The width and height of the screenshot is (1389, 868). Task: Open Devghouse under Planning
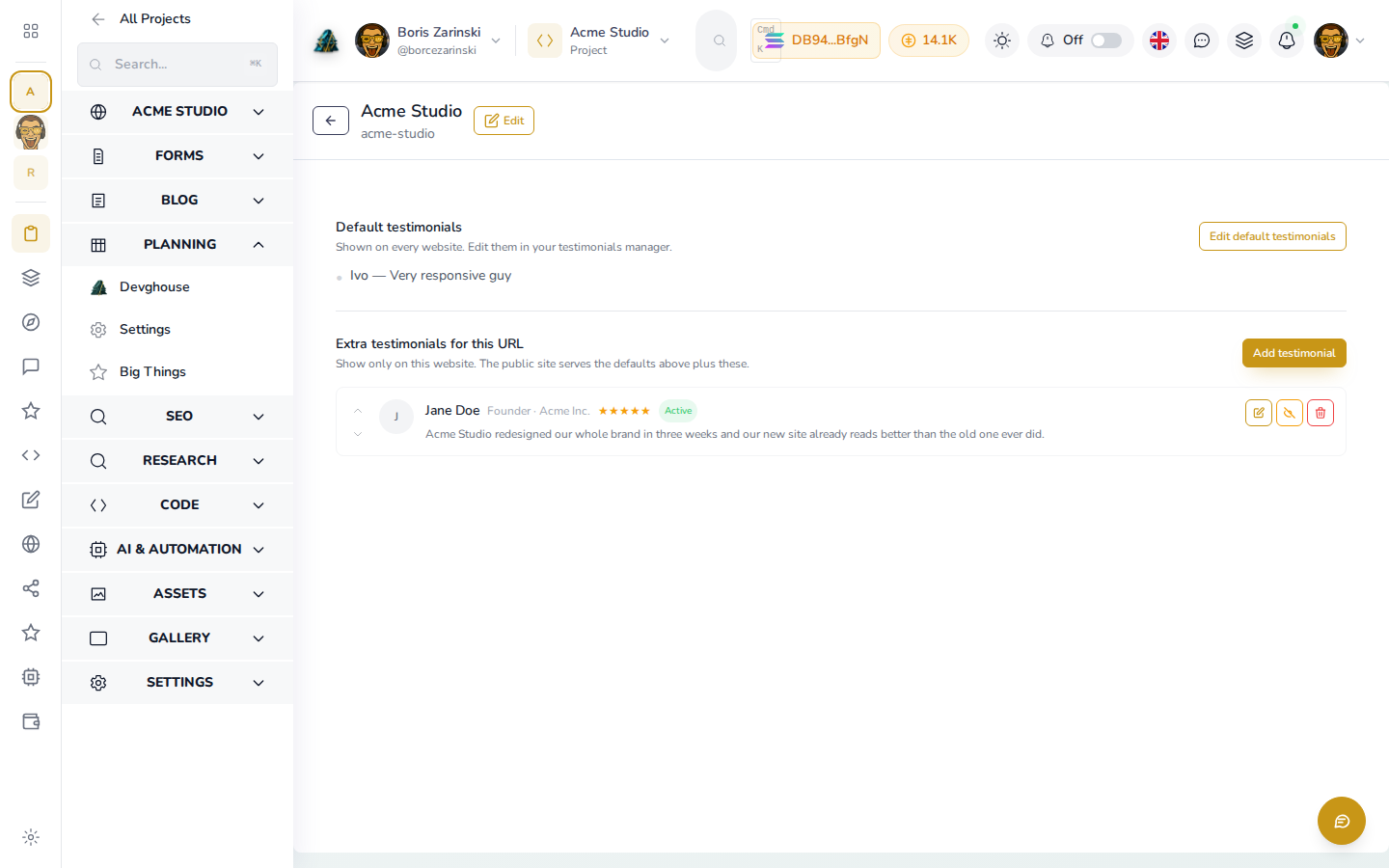pyautogui.click(x=177, y=287)
